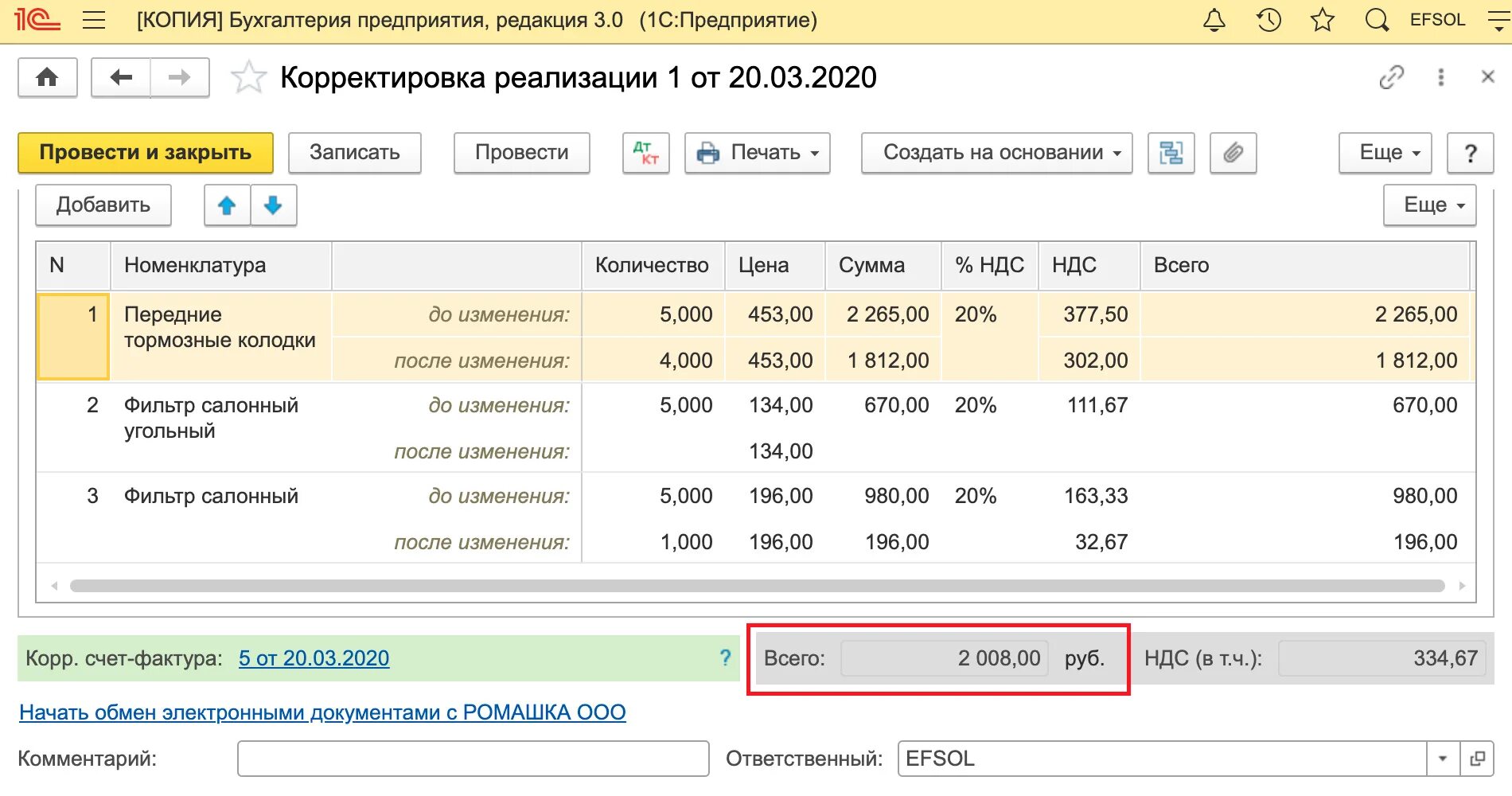Open attachments with the paperclip icon
1512x796 pixels.
point(1233,153)
